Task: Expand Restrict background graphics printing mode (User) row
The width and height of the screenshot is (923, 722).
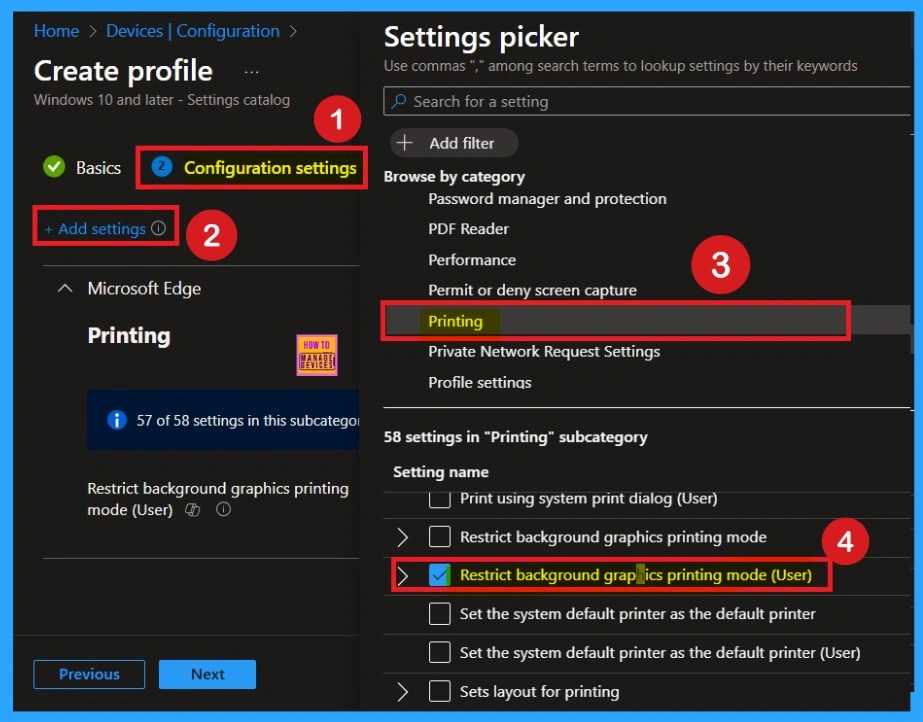Action: 403,575
